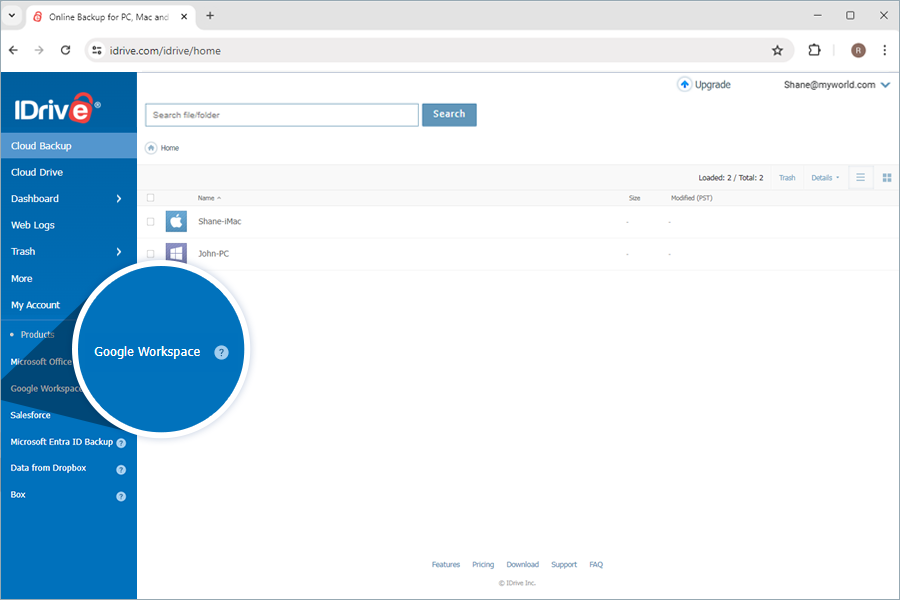
Task: Close the Online Backup browser tab
Action: tap(184, 17)
